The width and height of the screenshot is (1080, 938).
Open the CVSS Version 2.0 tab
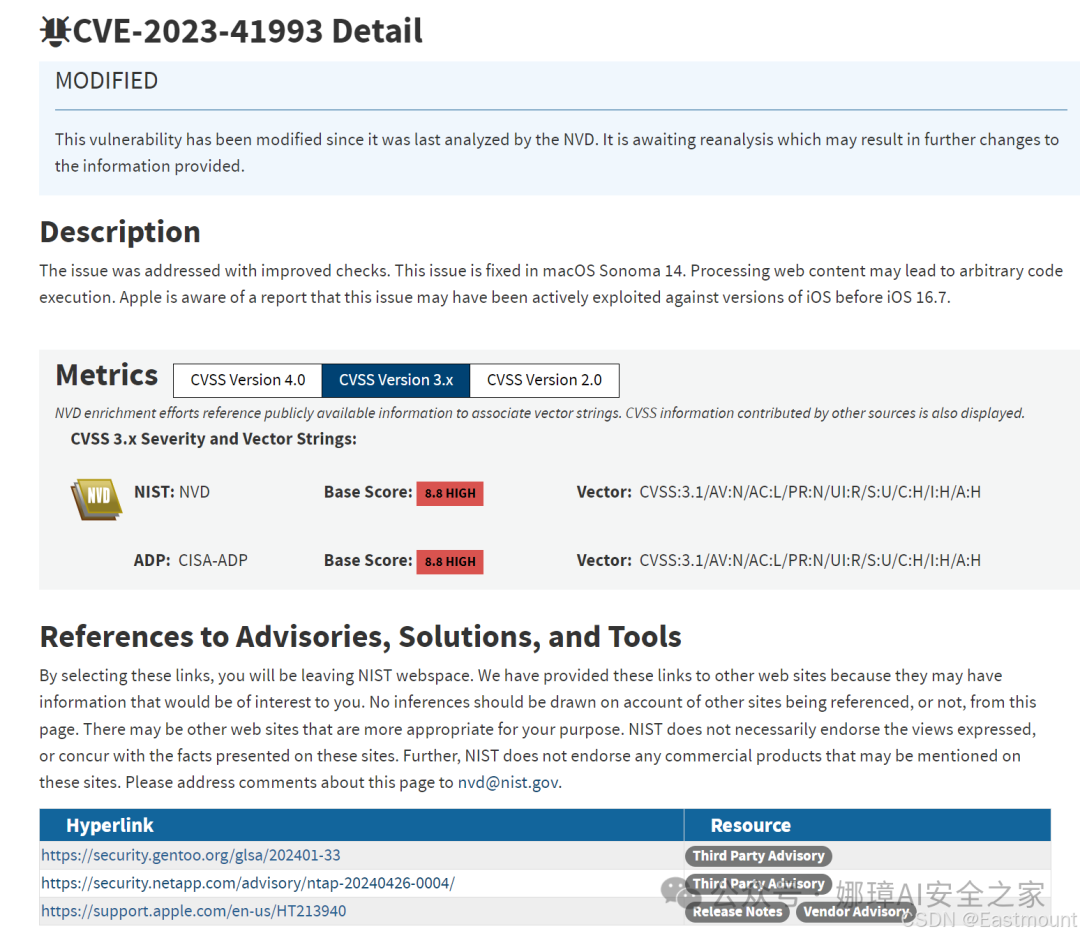point(544,380)
